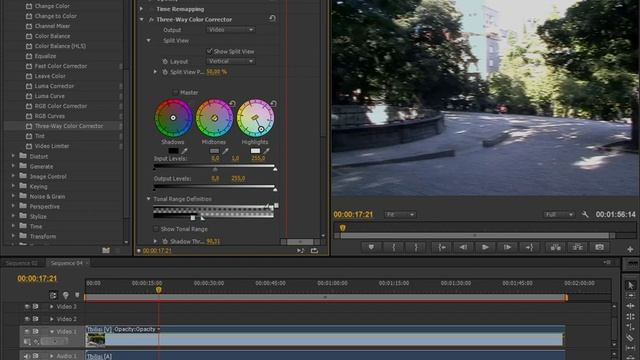
Task: Click the Mark Out button
Action: coord(416,247)
